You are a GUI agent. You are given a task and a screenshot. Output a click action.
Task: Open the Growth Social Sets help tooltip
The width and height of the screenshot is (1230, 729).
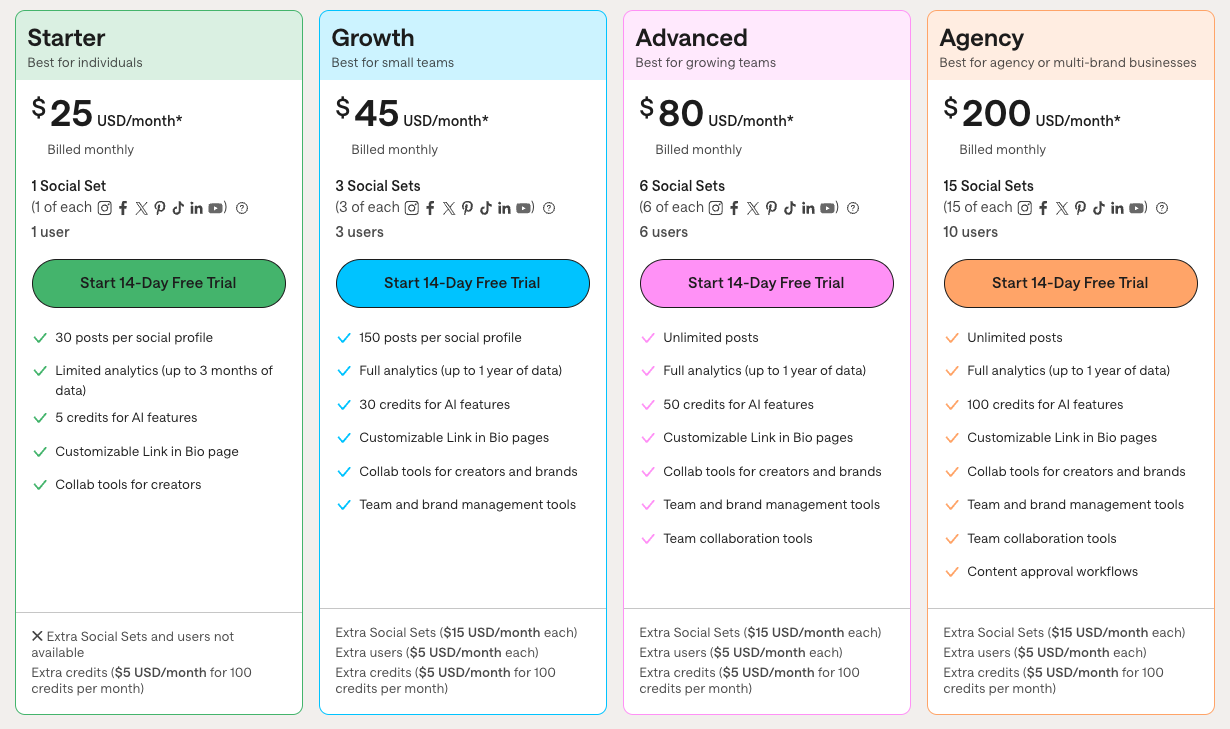tap(549, 208)
